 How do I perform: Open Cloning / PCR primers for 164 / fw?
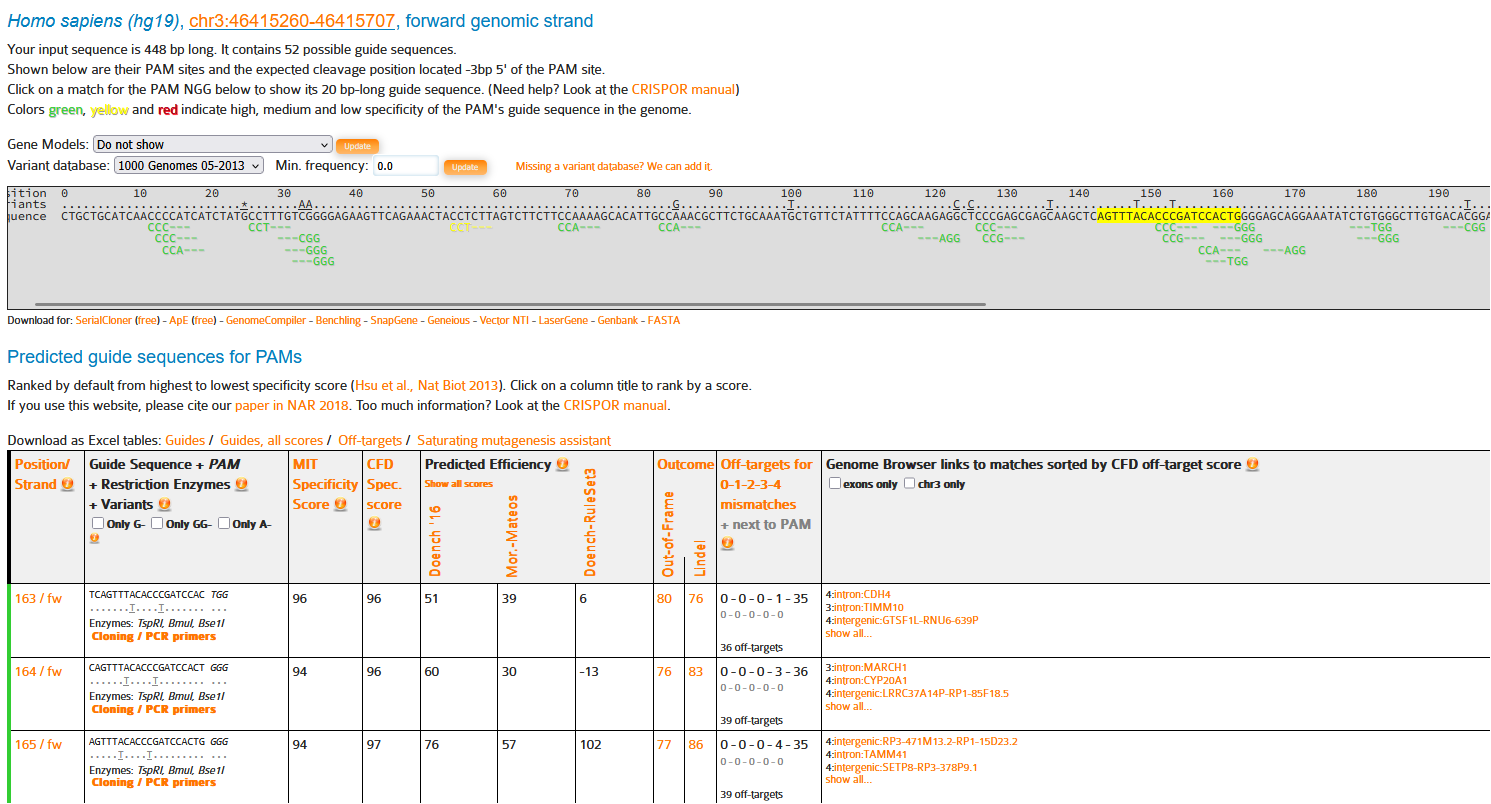tap(154, 709)
